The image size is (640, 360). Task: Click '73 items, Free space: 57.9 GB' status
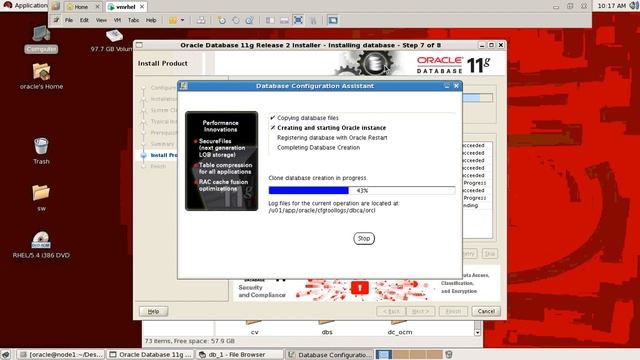coord(190,341)
